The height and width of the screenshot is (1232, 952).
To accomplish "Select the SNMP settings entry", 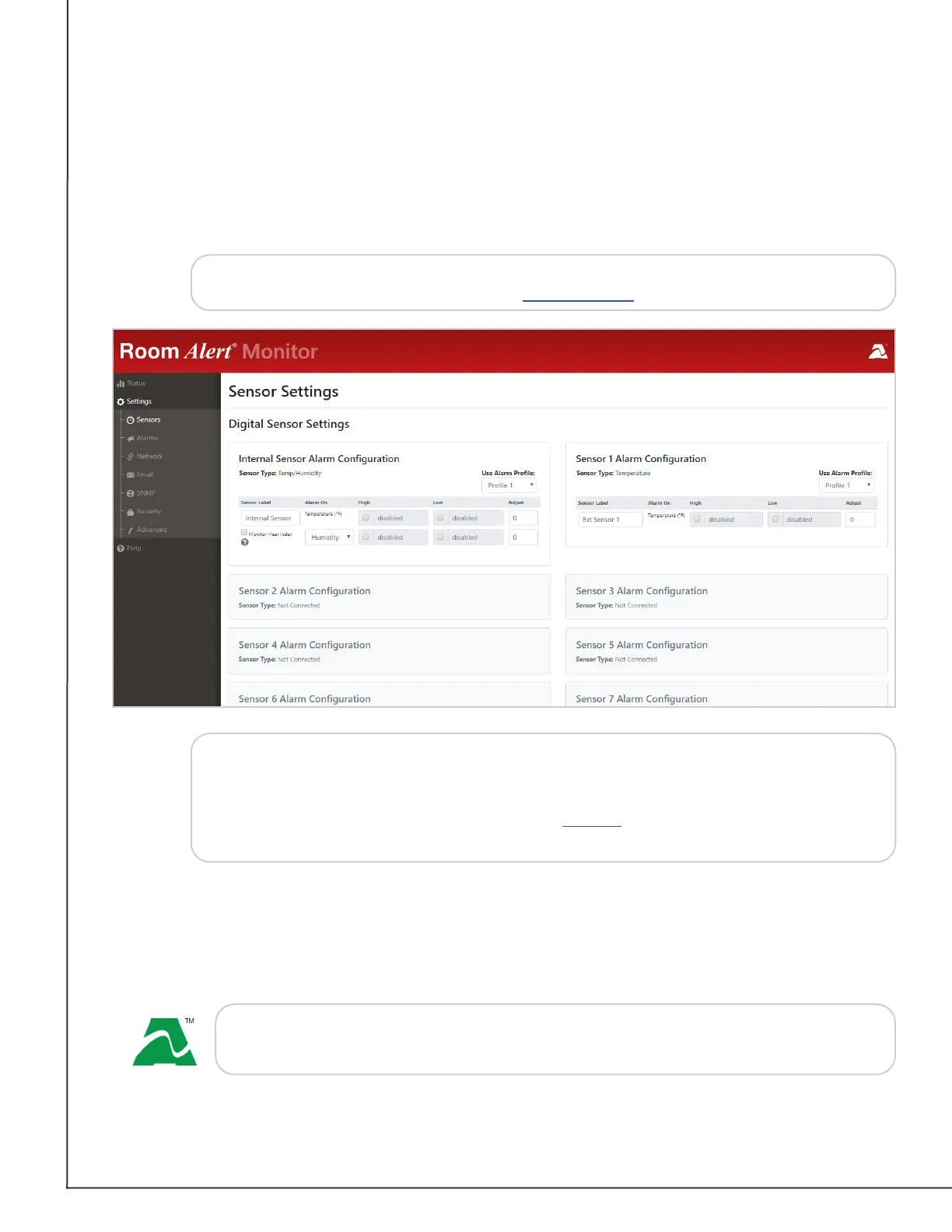I will click(x=142, y=493).
